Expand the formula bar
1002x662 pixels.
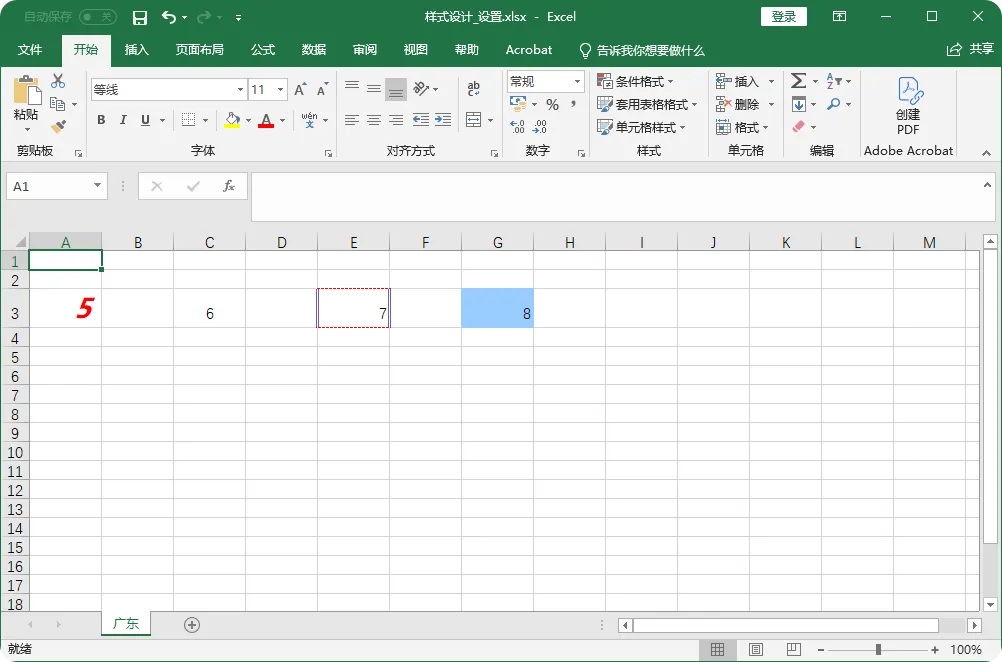[x=987, y=185]
